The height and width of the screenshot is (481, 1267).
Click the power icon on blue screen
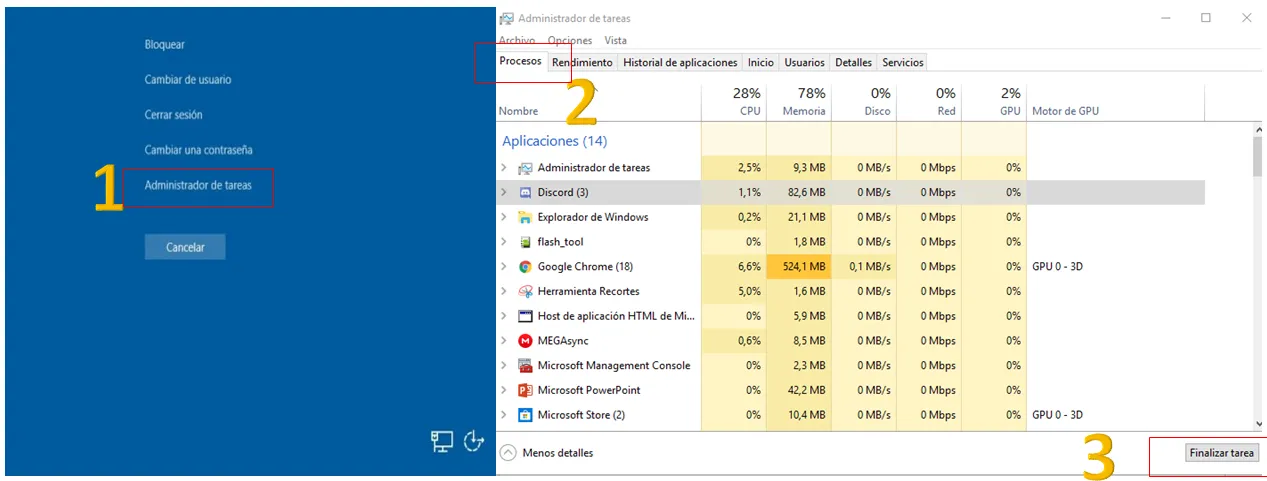click(474, 441)
